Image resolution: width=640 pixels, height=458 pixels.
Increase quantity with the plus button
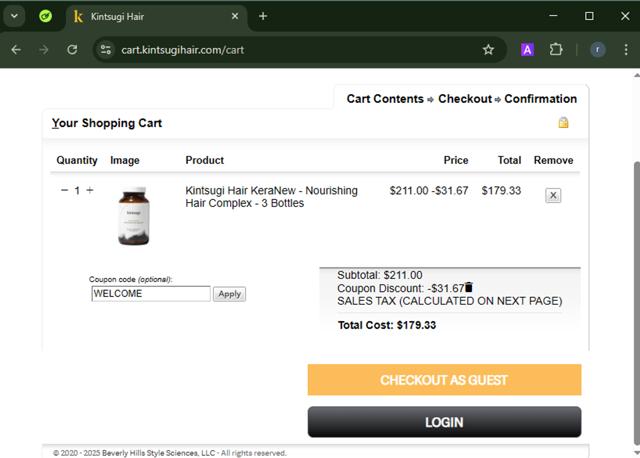(90, 190)
